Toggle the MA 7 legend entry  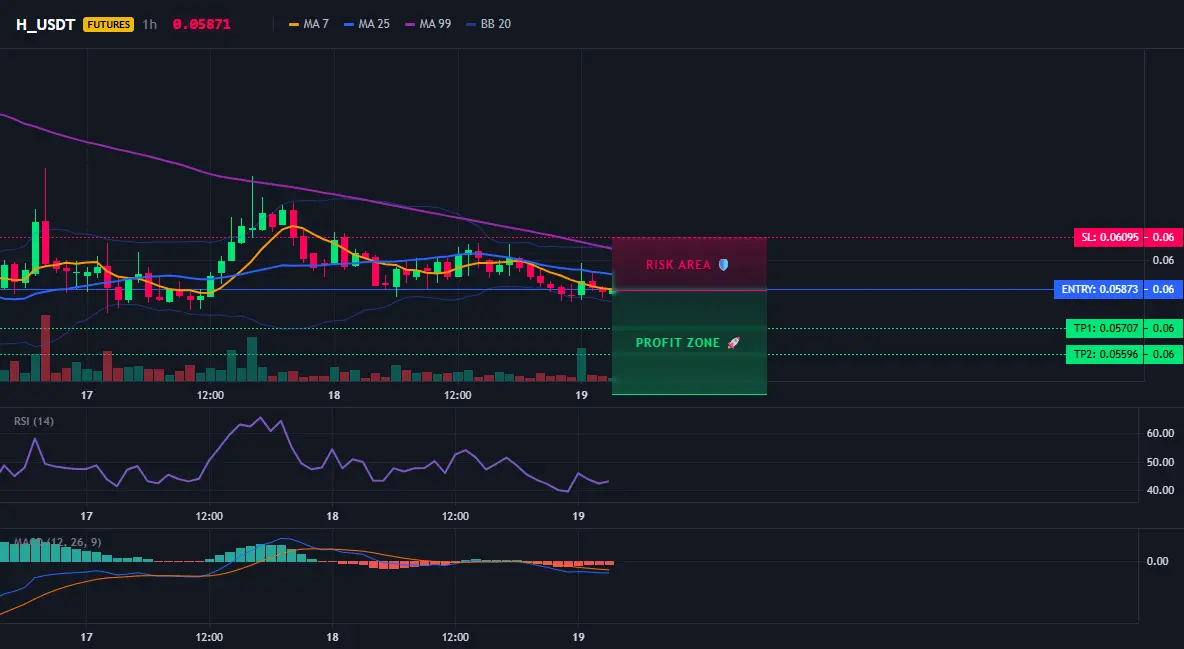pyautogui.click(x=309, y=24)
